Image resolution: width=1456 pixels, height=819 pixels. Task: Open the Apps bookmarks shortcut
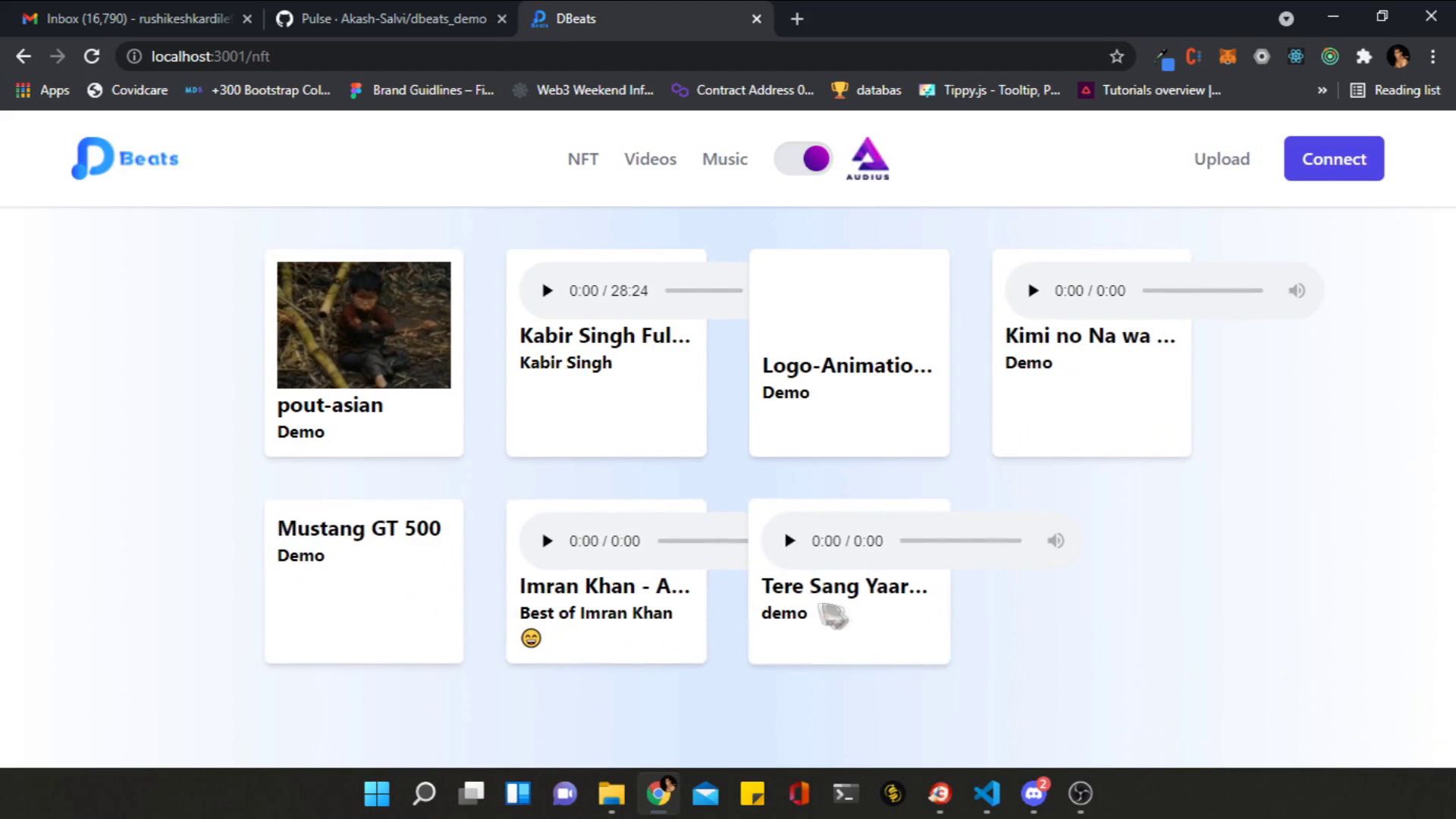(x=42, y=90)
